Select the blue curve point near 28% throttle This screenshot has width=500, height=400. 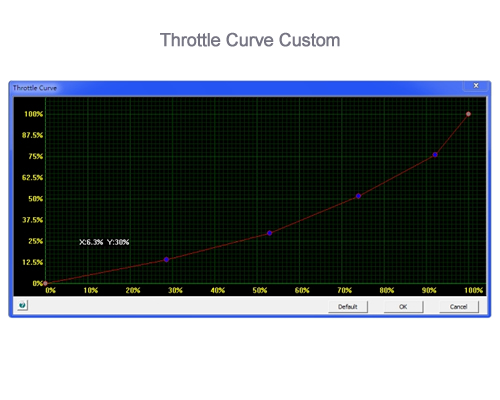point(166,259)
